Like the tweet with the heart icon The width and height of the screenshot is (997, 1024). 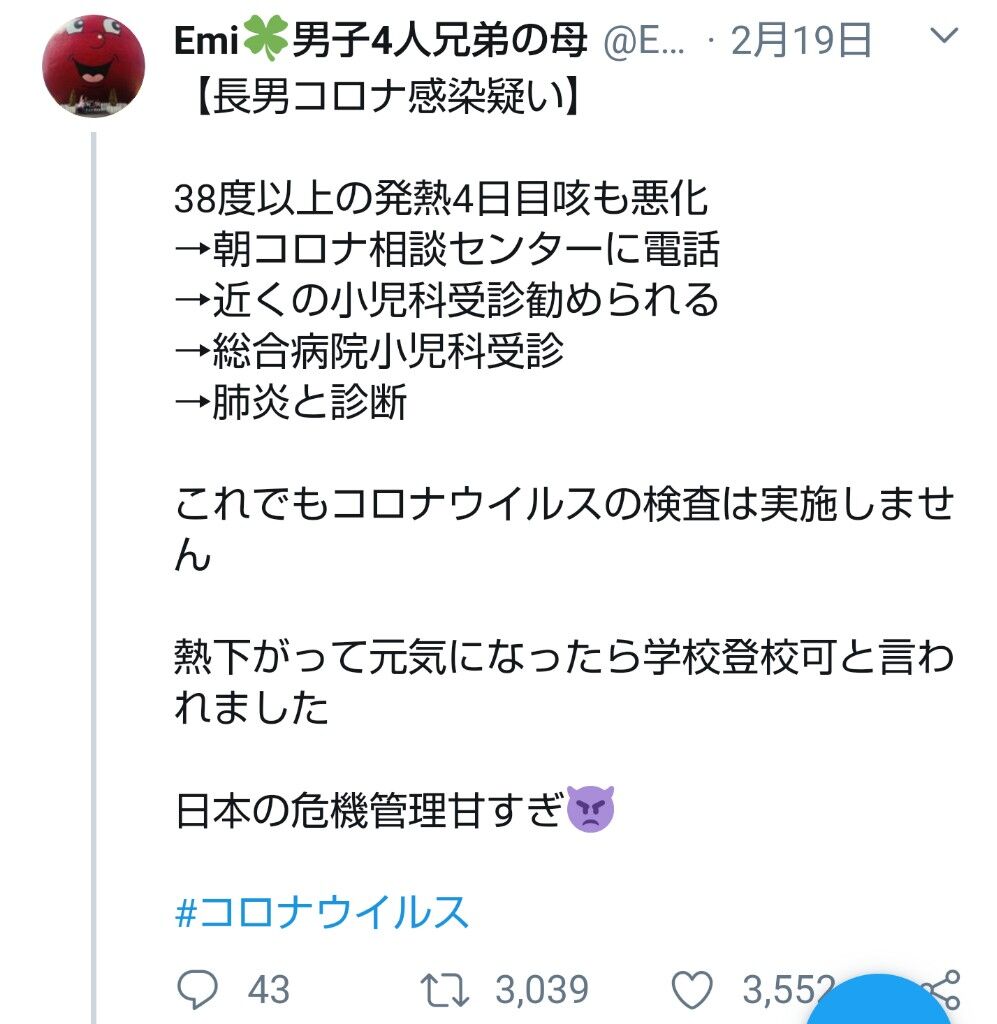(x=693, y=990)
